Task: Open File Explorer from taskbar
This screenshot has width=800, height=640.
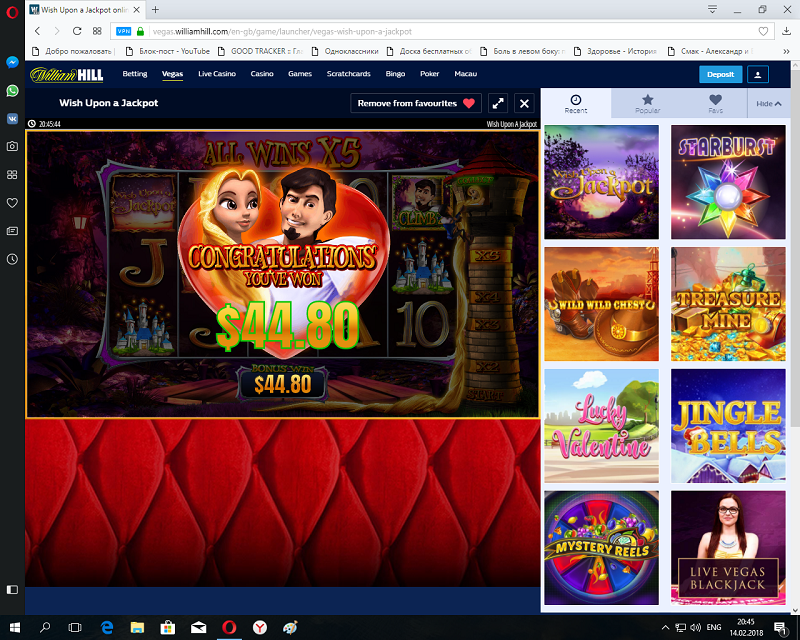Action: 137,627
